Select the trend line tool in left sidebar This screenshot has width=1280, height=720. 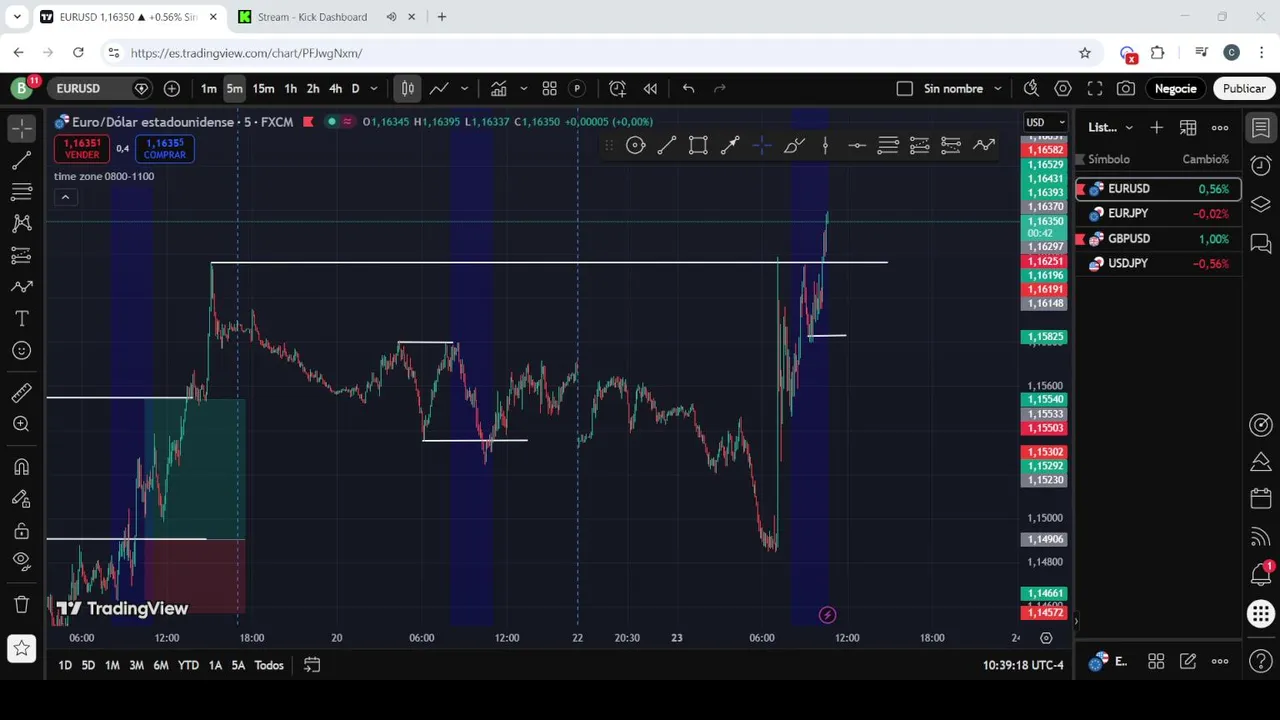coord(21,160)
